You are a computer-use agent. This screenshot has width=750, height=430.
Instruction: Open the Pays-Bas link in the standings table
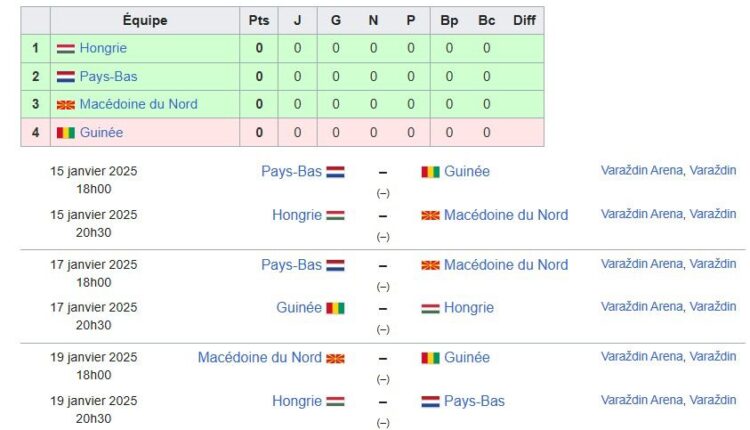point(108,76)
